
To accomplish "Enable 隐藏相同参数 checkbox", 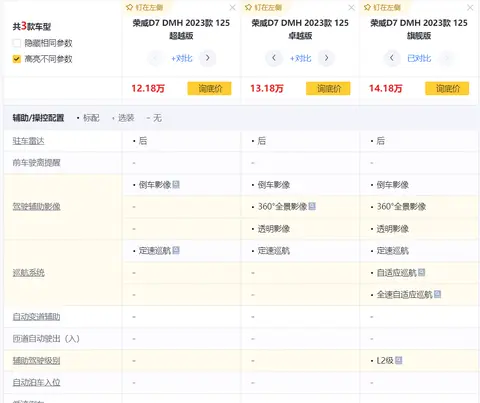I will click(x=16, y=43).
